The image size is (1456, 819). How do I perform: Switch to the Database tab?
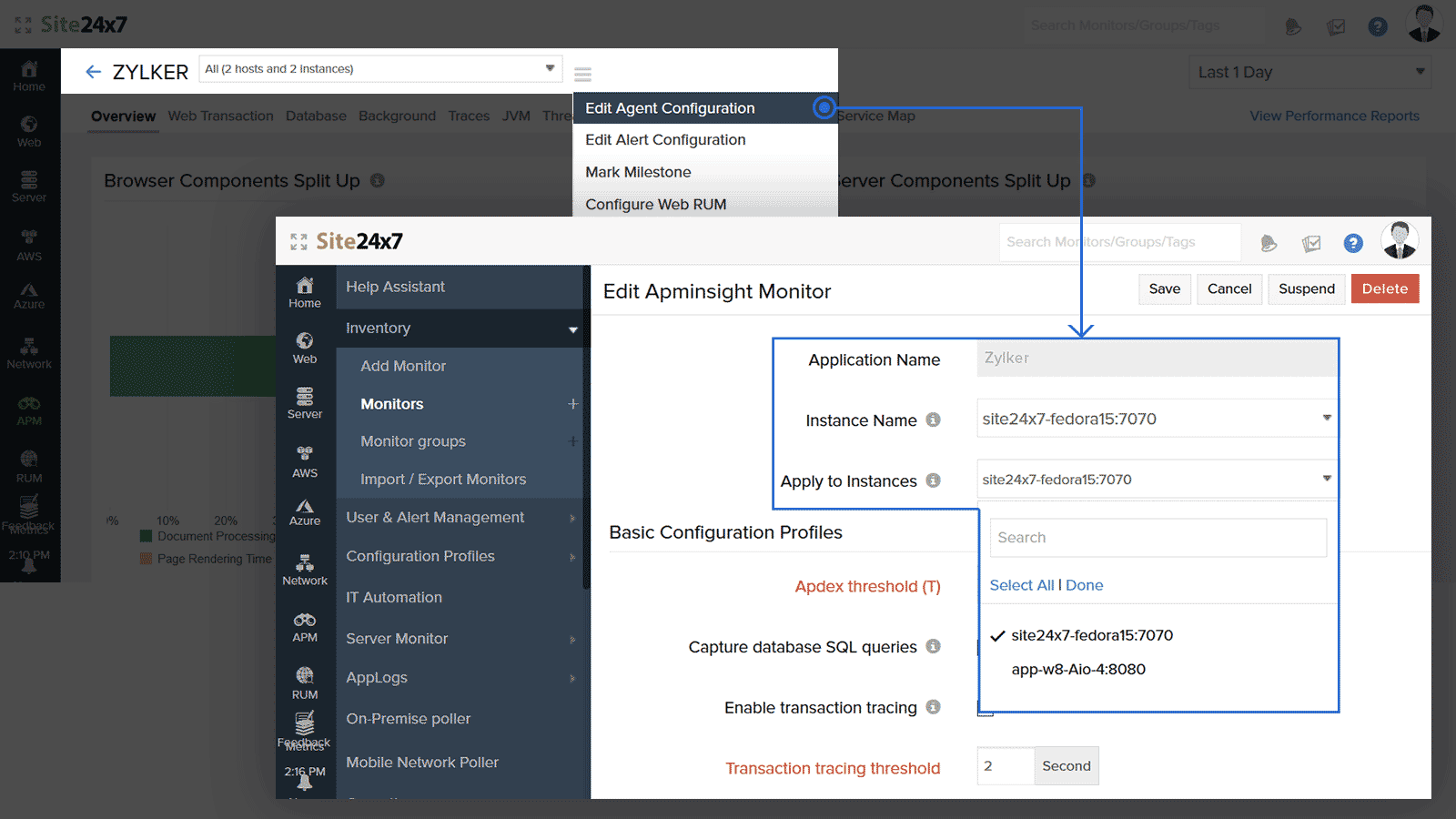[x=316, y=116]
